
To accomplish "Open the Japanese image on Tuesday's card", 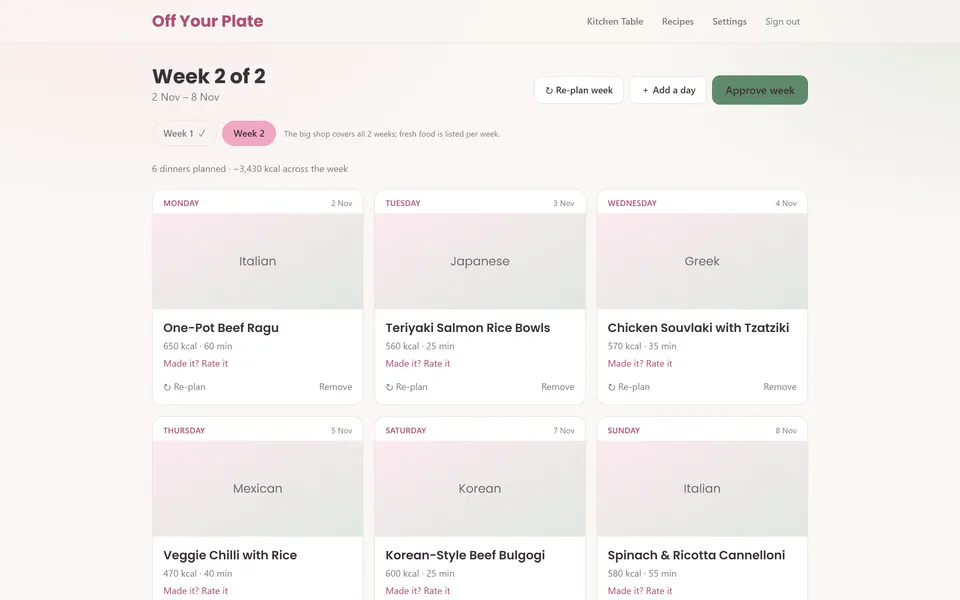I will (480, 261).
